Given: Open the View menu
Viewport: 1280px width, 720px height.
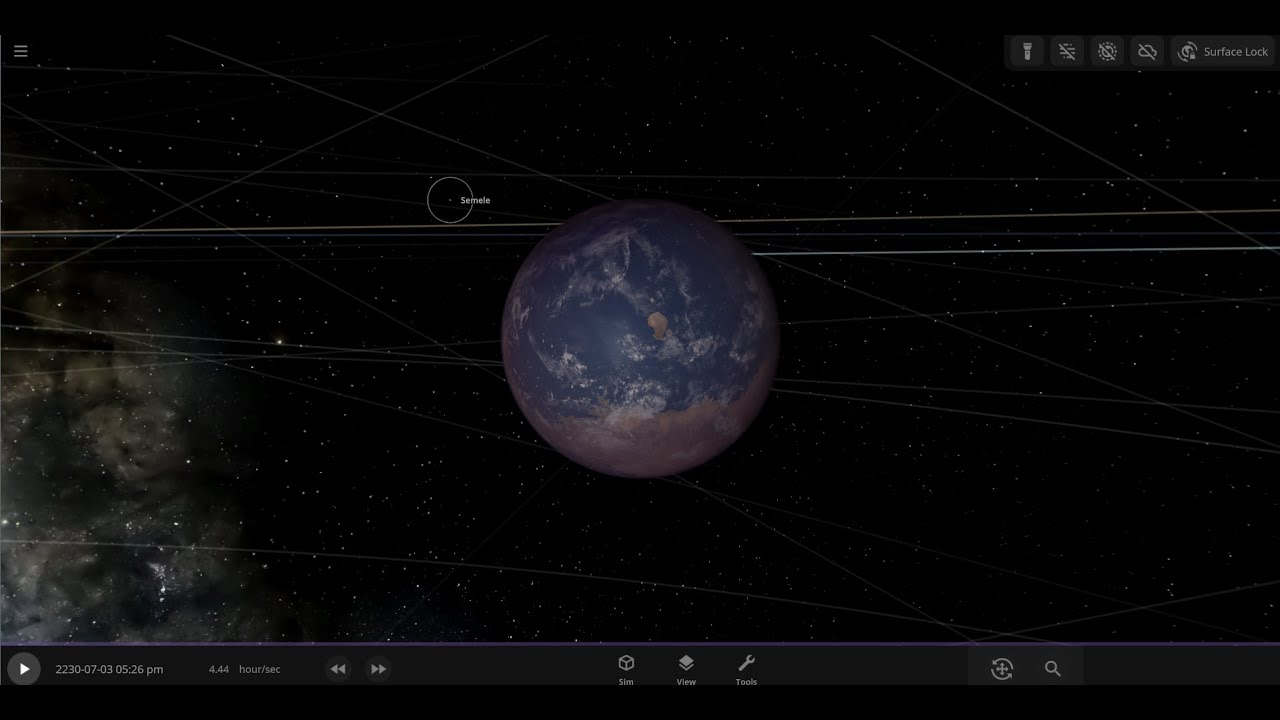Looking at the screenshot, I should 686,670.
